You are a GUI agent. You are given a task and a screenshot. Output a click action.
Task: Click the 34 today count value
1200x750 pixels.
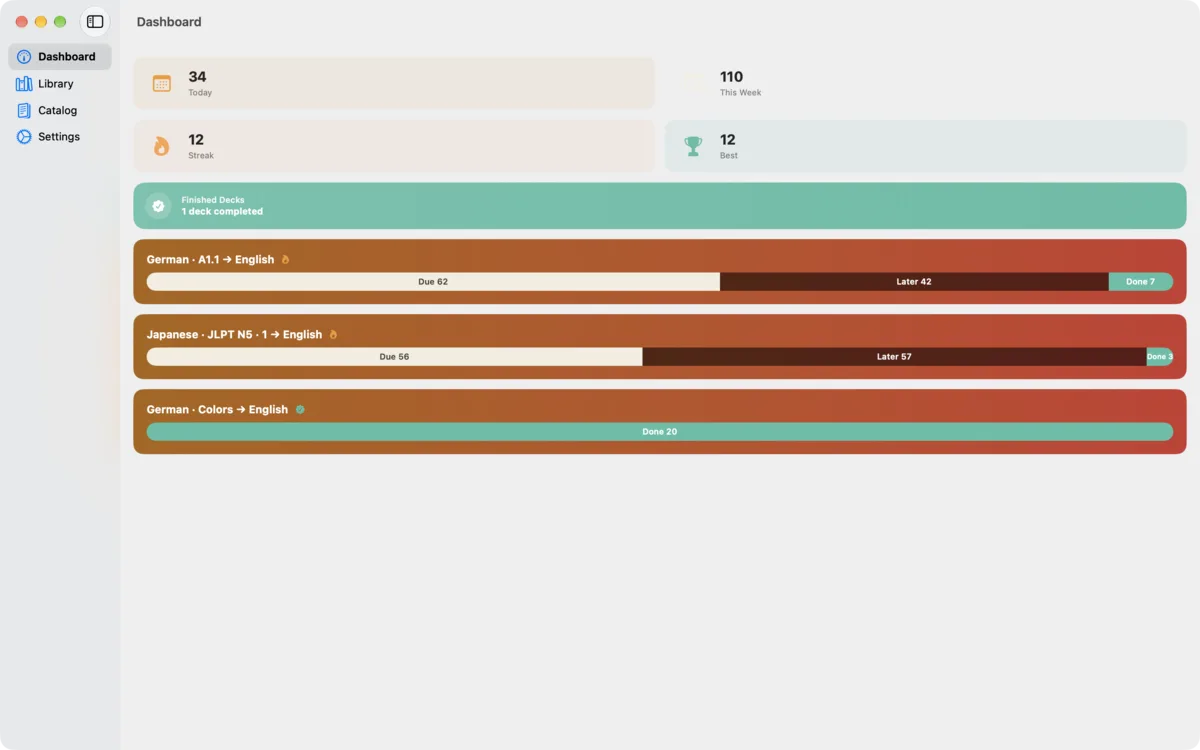(x=198, y=77)
